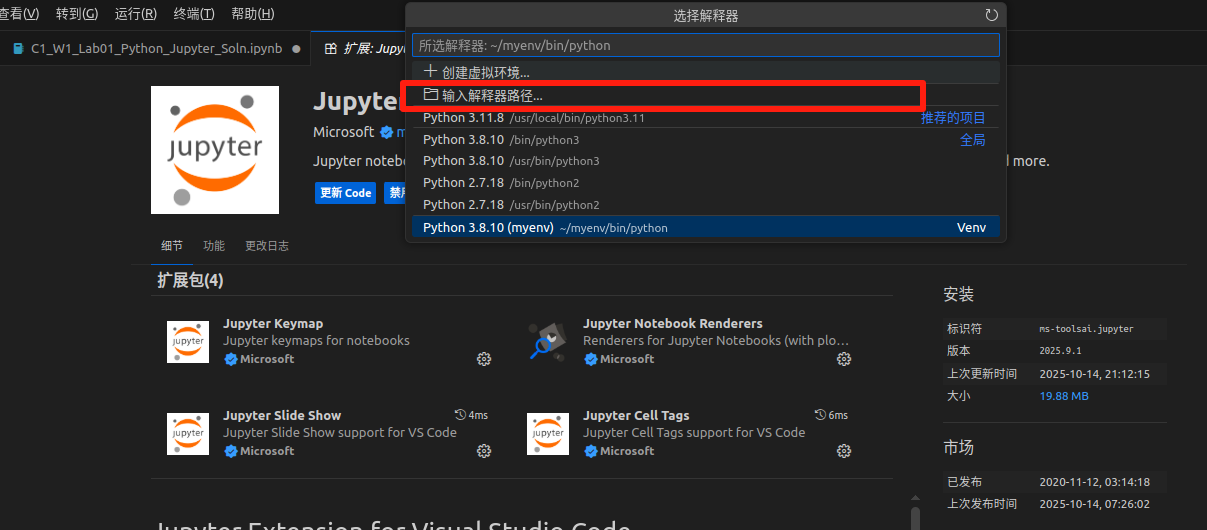
Task: Click the 扩展包(4) section heading
Action: click(x=190, y=281)
